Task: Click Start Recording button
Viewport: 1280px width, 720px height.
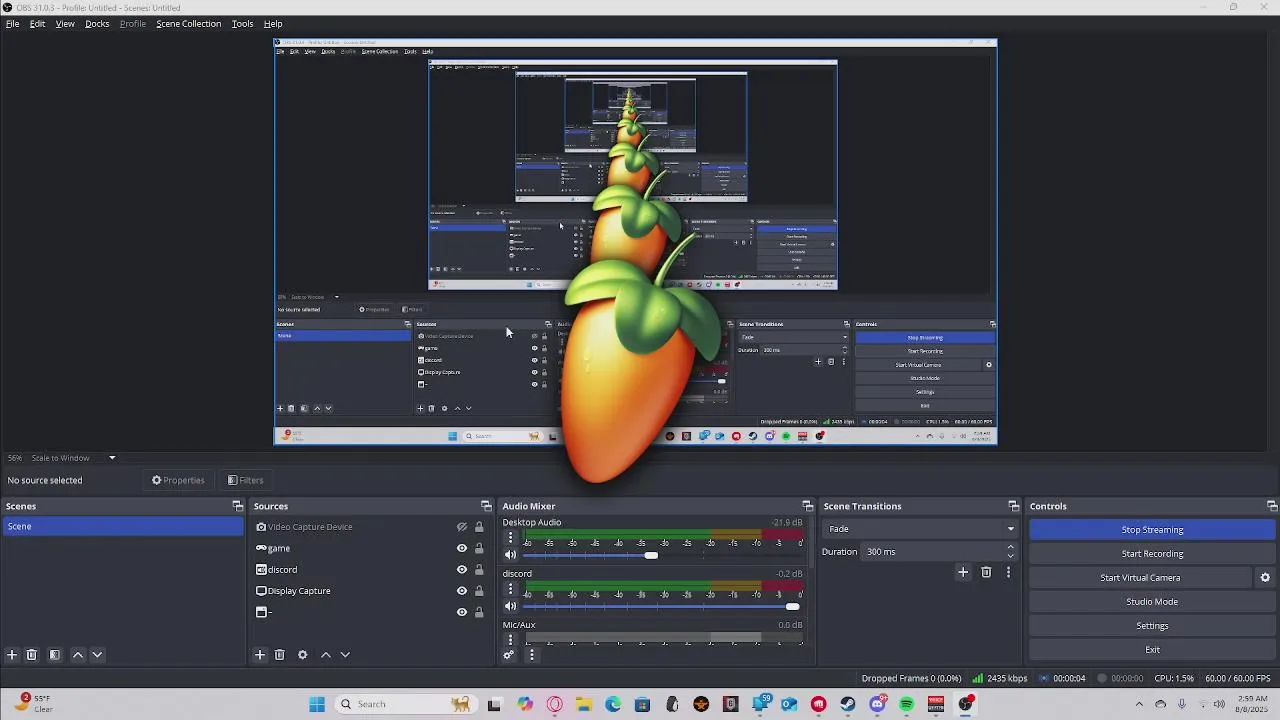Action: 1152,554
